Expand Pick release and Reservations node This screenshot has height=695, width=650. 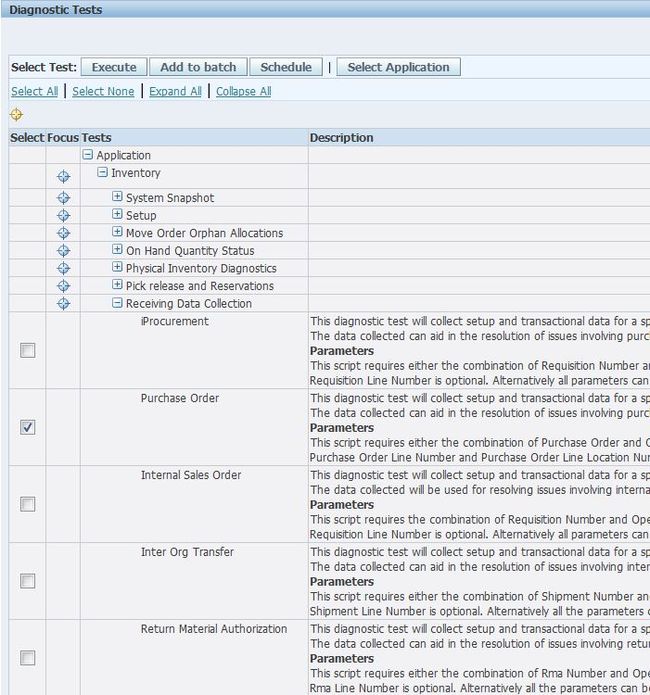117,285
